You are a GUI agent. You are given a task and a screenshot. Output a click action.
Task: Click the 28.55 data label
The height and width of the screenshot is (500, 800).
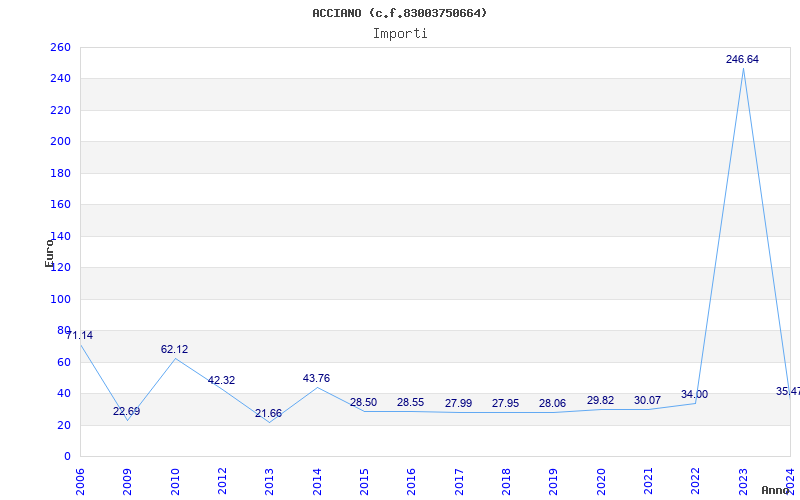[411, 403]
